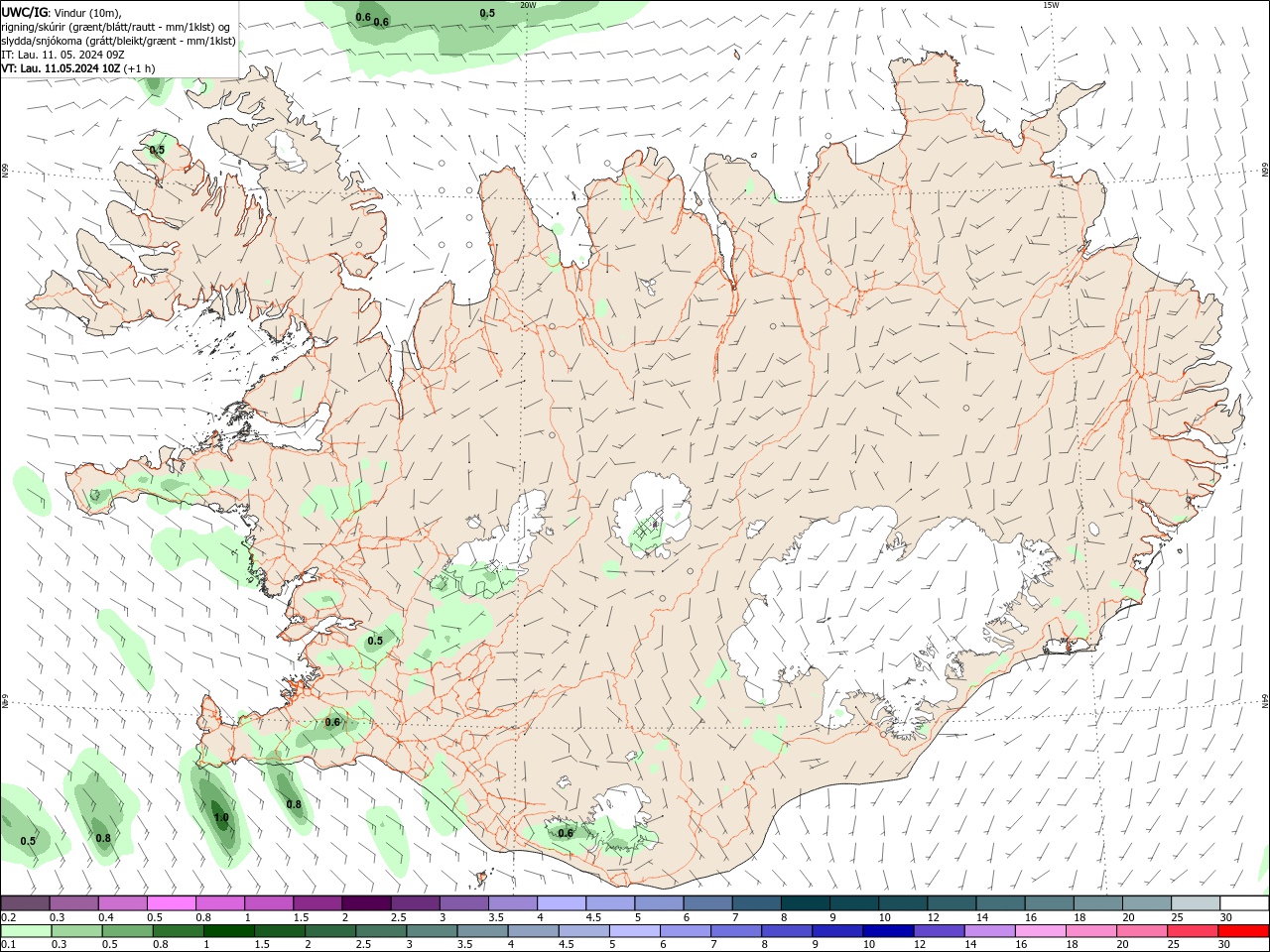
Task: Click the 'UWC/IG' heading in the title box
Action: click(x=25, y=11)
